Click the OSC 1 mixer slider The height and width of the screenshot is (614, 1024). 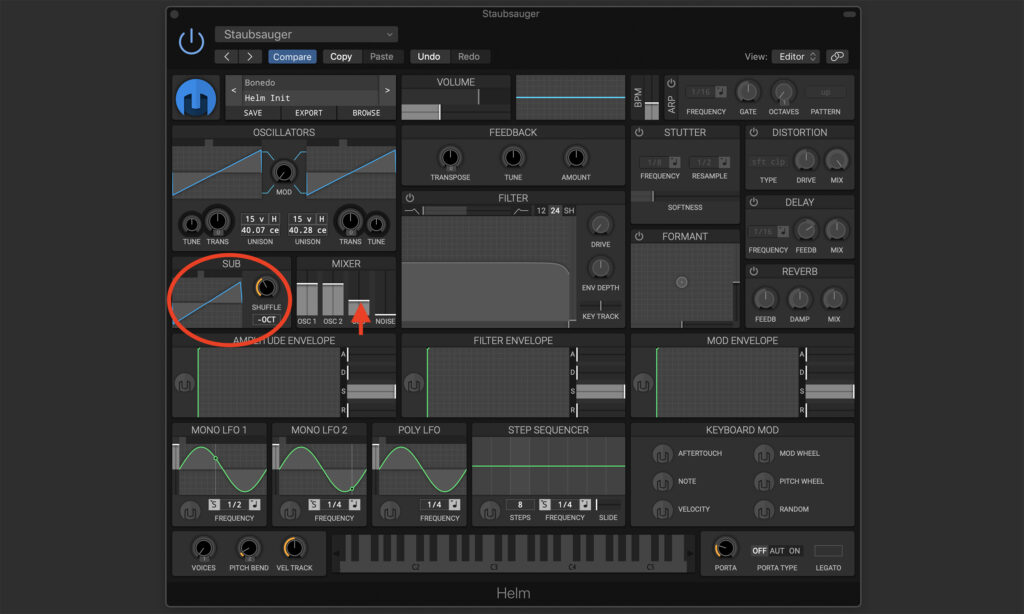tap(307, 299)
